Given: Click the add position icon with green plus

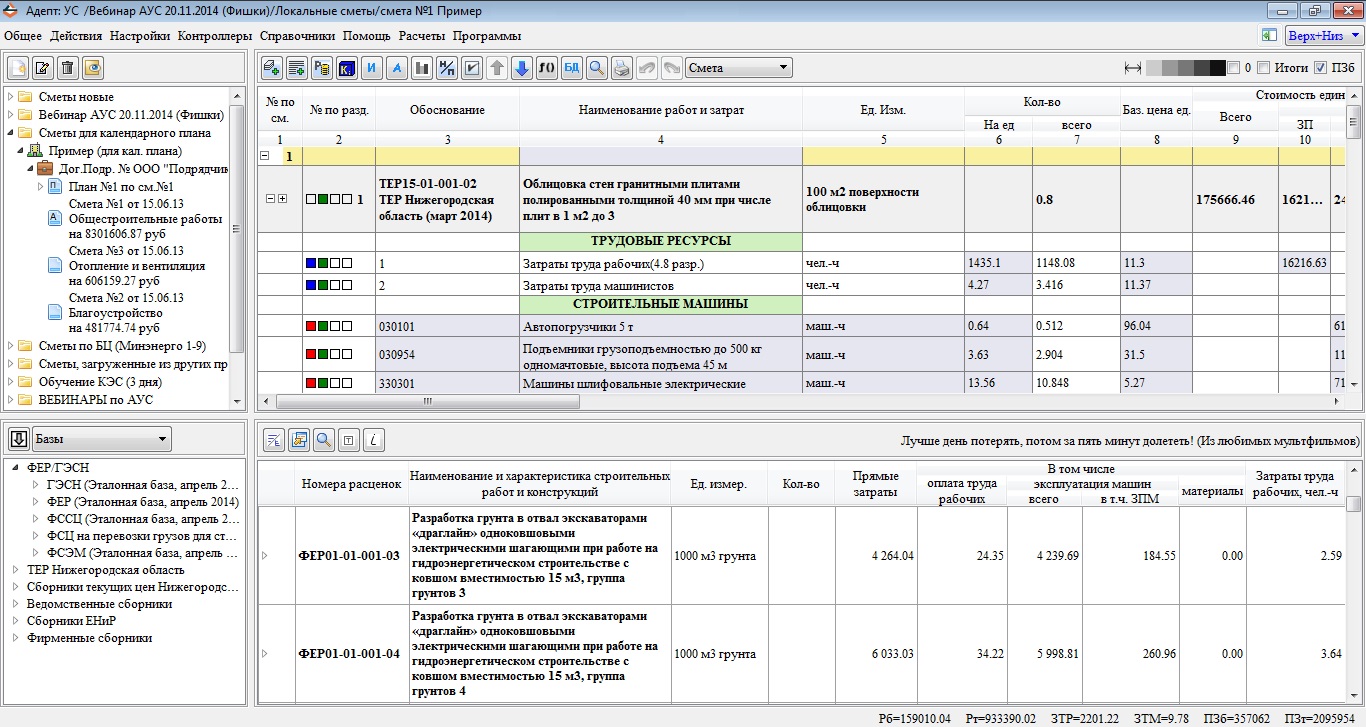Looking at the screenshot, I should (x=272, y=68).
